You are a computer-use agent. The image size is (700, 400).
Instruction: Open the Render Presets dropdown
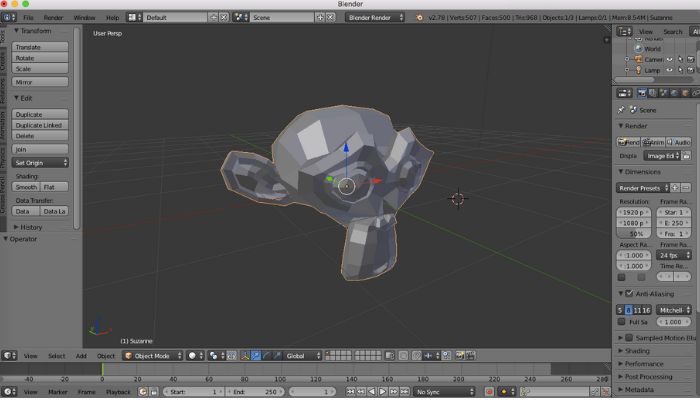(643, 188)
